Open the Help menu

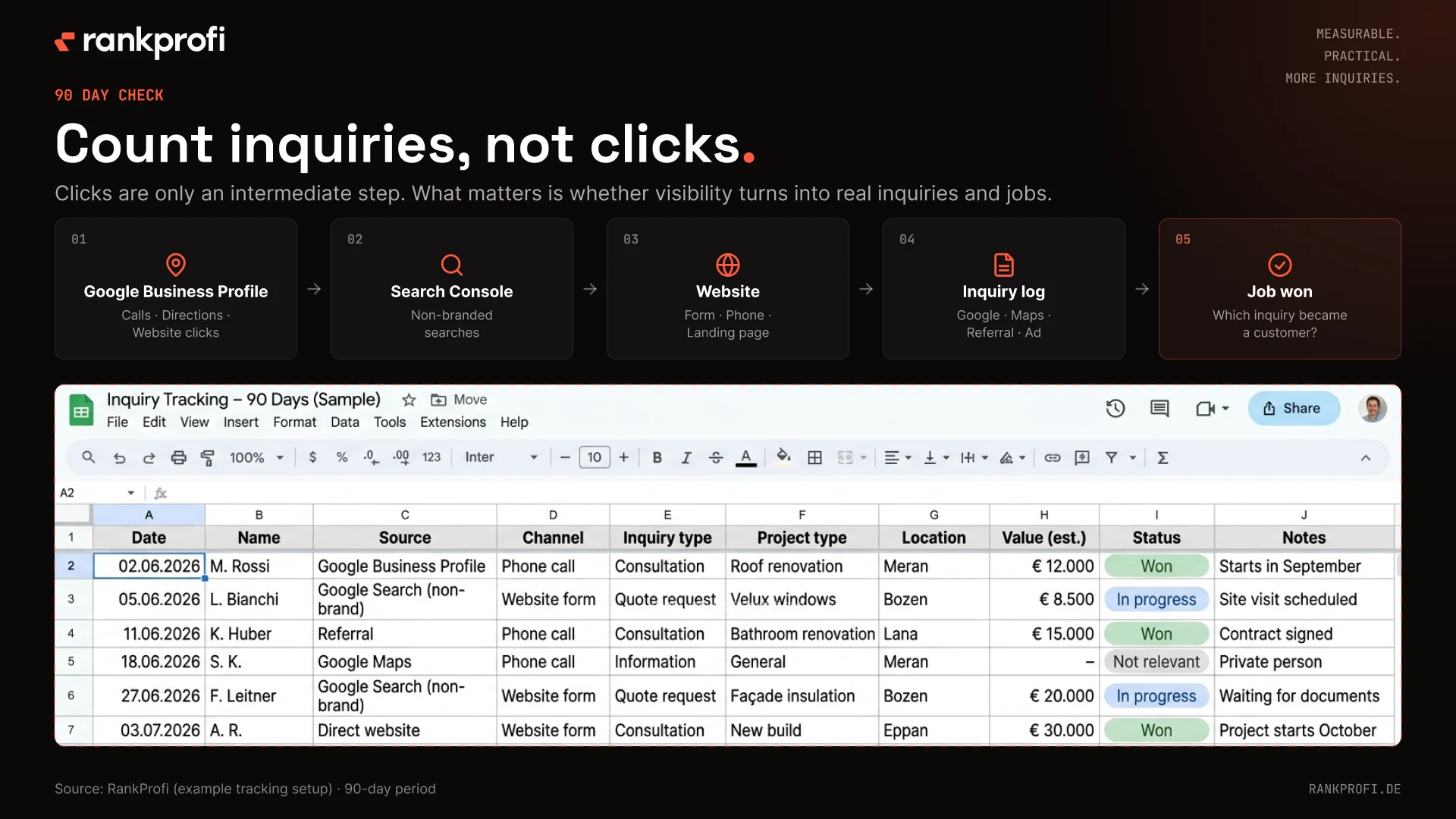514,422
